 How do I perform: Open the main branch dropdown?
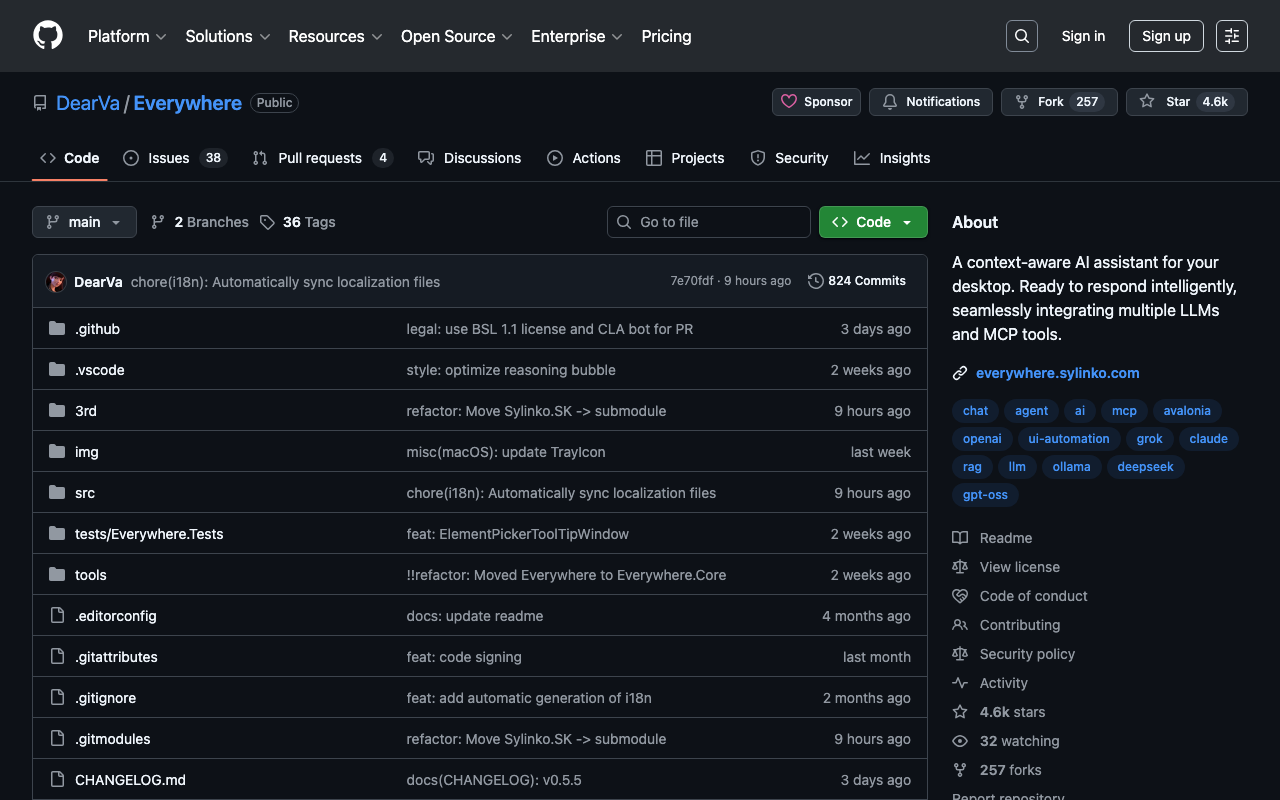pyautogui.click(x=84, y=222)
